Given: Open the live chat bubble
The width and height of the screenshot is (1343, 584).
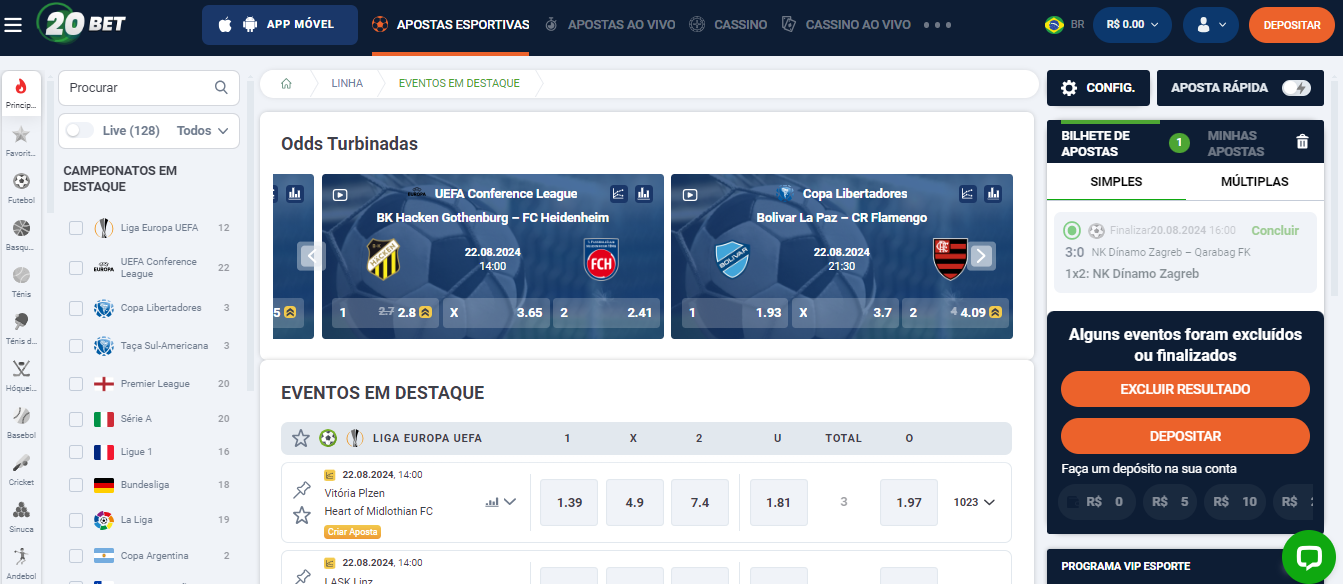Looking at the screenshot, I should point(1309,558).
